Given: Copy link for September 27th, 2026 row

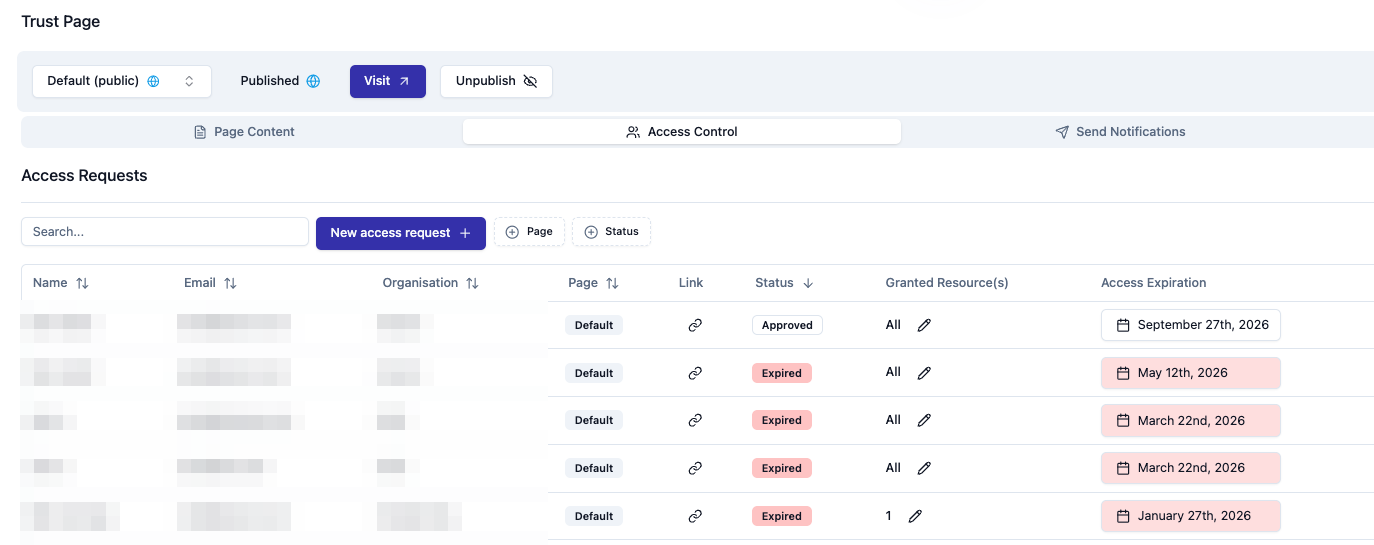Looking at the screenshot, I should coord(695,325).
